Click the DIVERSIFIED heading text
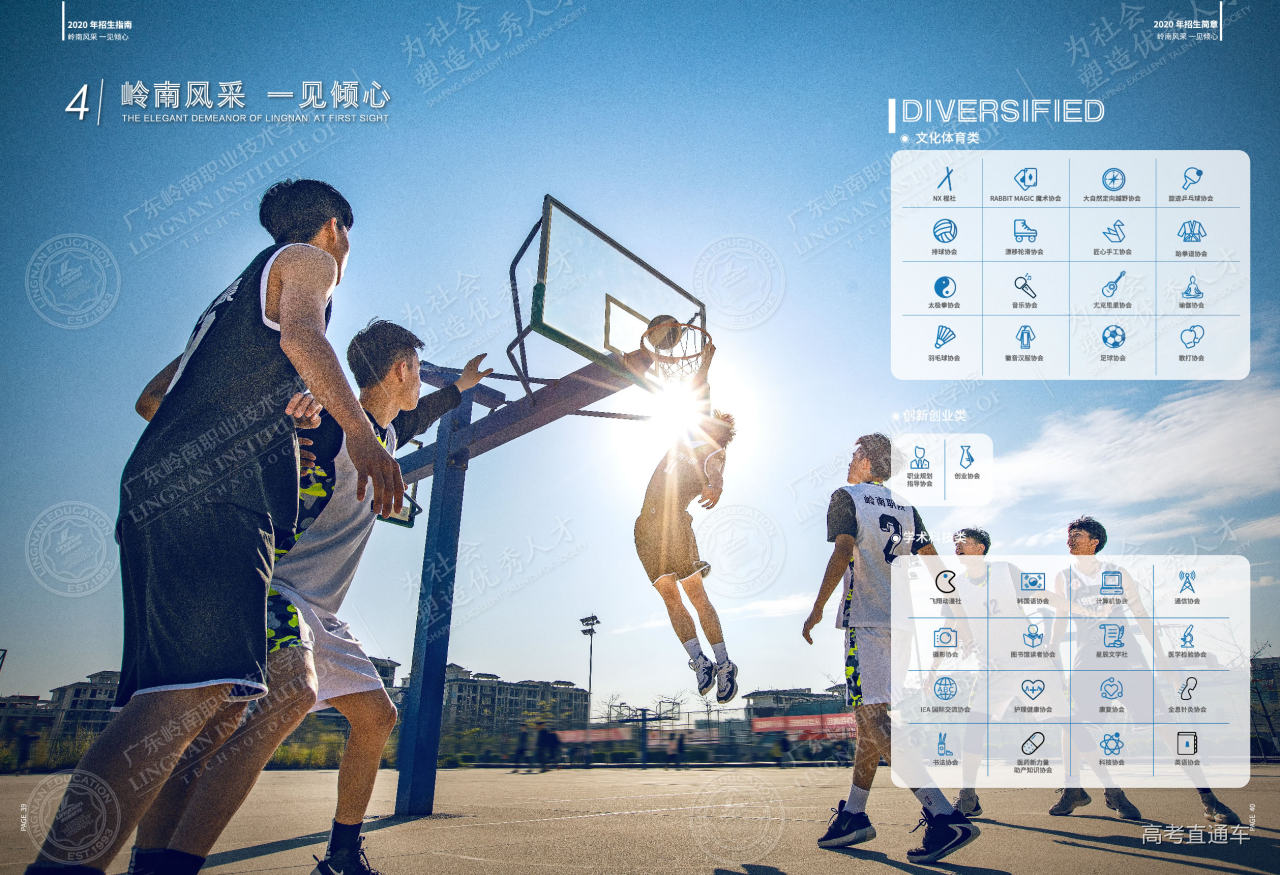Screen dimensions: 1280x875 pyautogui.click(x=1002, y=111)
